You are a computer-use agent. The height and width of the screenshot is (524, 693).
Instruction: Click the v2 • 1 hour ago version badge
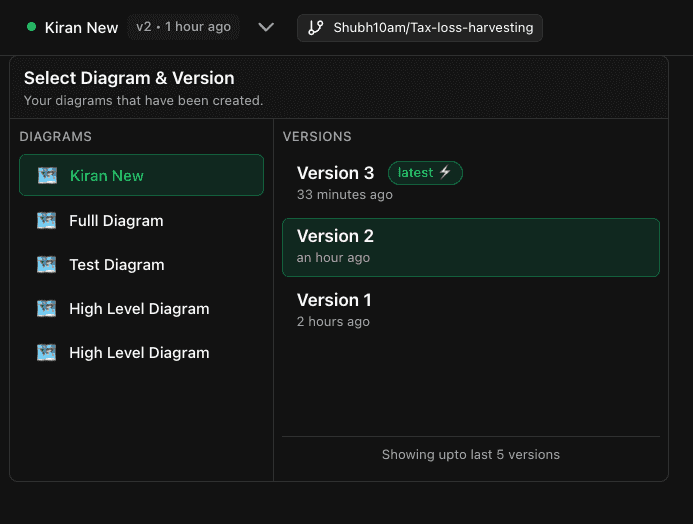[x=184, y=27]
